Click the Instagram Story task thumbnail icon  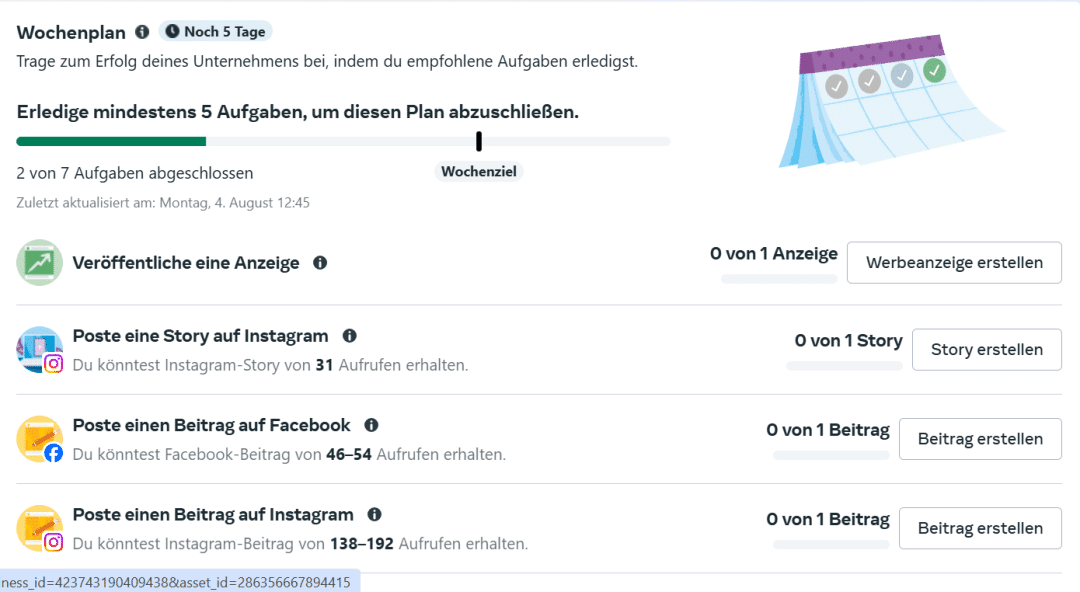click(x=40, y=350)
